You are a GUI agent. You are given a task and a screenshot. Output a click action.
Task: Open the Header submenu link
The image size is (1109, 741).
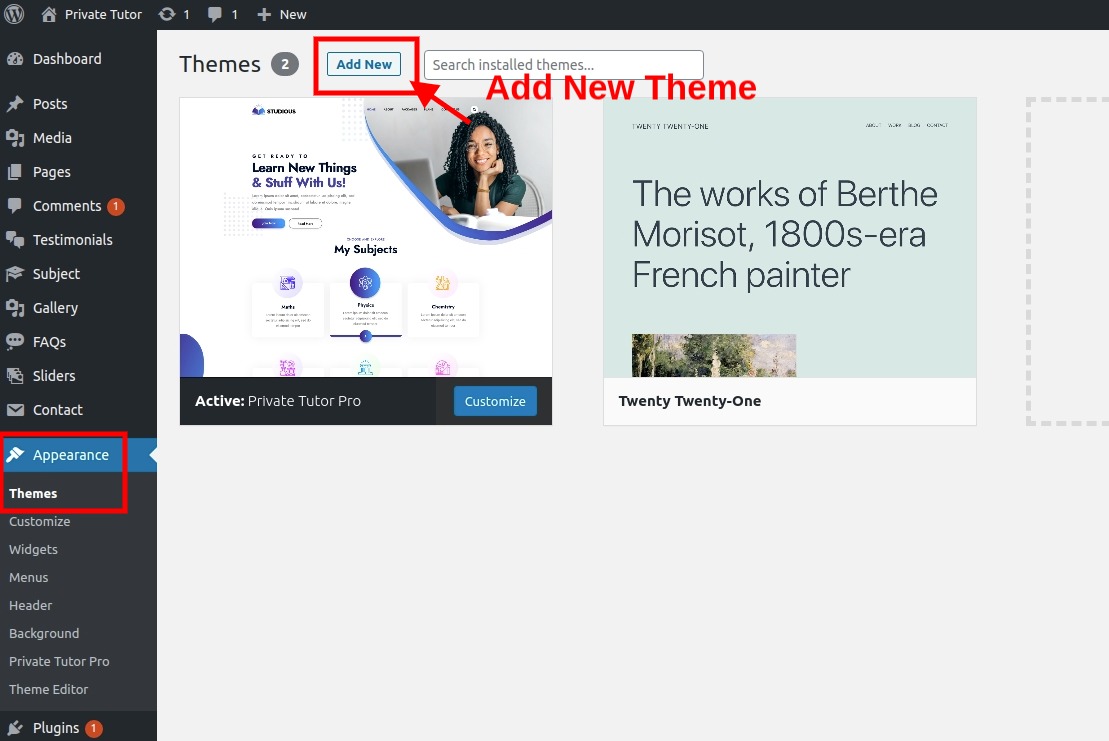[30, 605]
